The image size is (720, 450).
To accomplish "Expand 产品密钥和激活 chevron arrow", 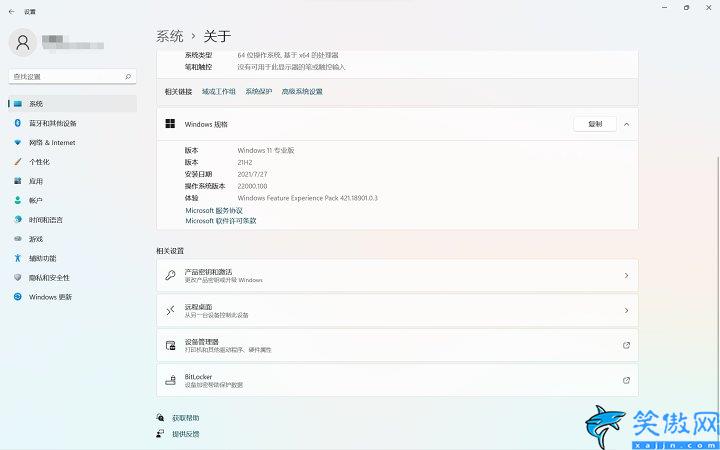I will 626,275.
